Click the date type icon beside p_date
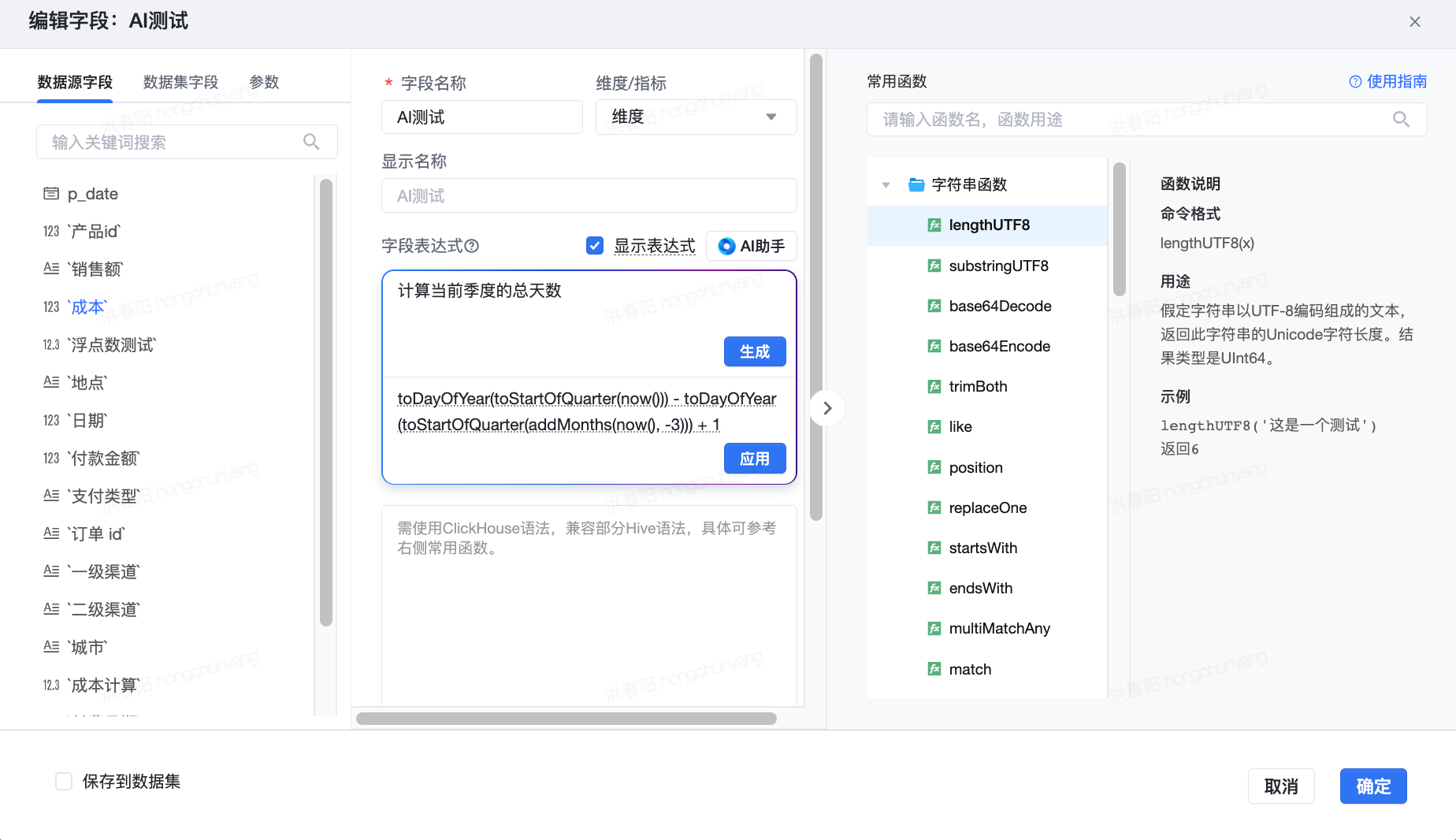Image resolution: width=1456 pixels, height=840 pixels. [x=51, y=194]
